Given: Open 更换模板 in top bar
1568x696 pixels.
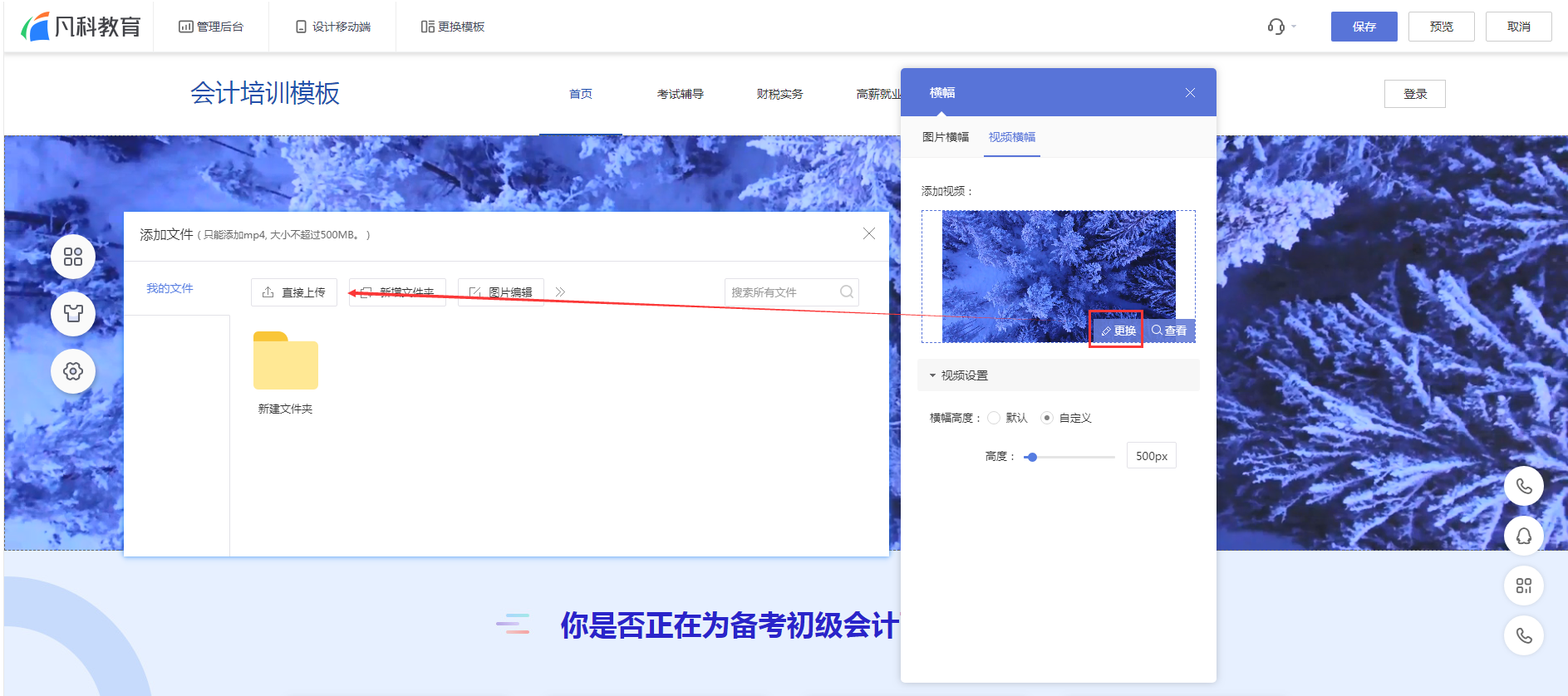Looking at the screenshot, I should [453, 27].
